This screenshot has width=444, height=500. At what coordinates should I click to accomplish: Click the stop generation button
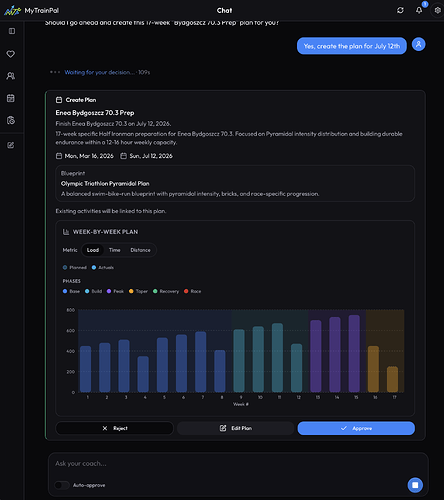(415, 485)
